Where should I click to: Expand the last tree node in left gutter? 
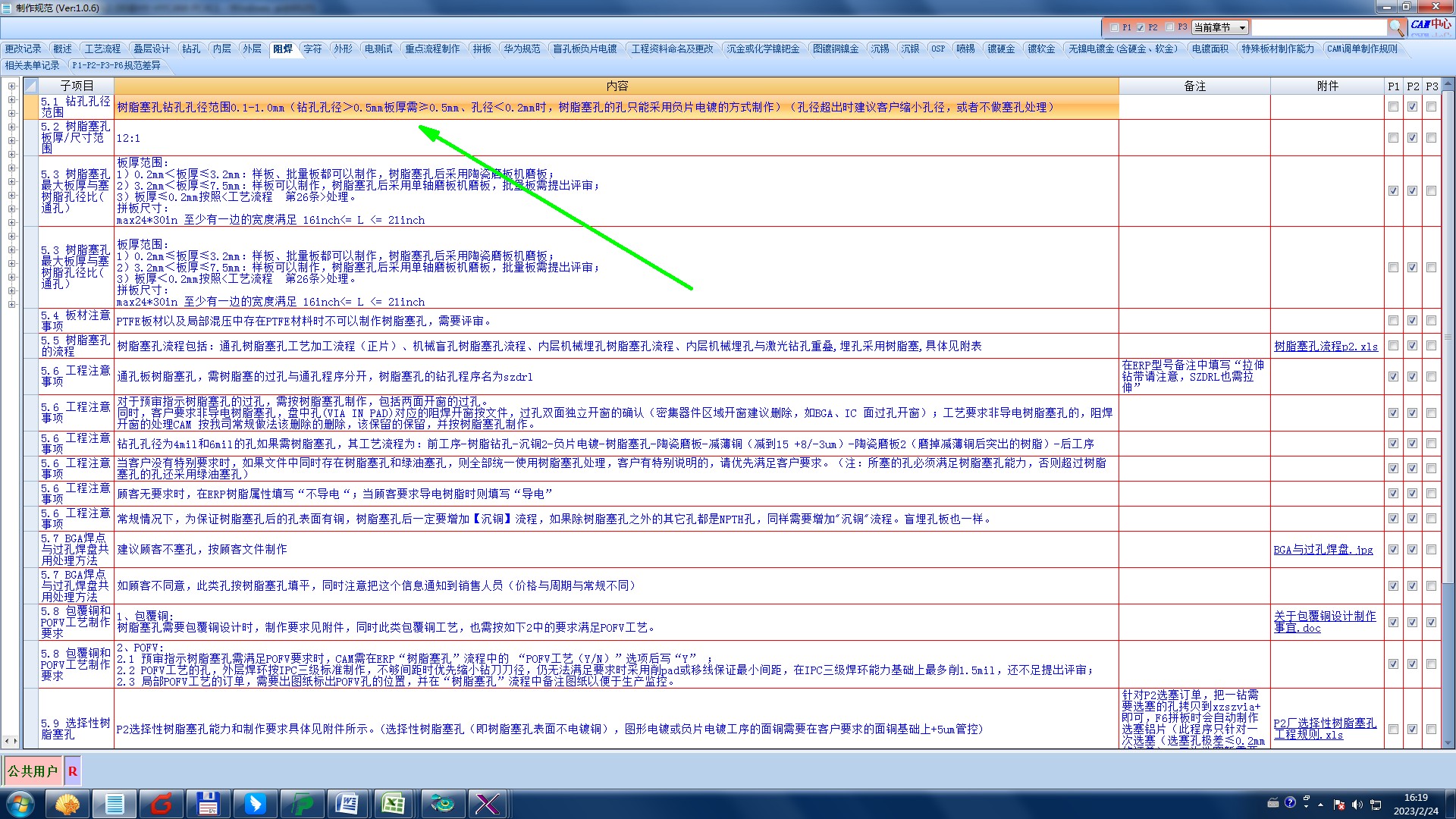(x=11, y=305)
